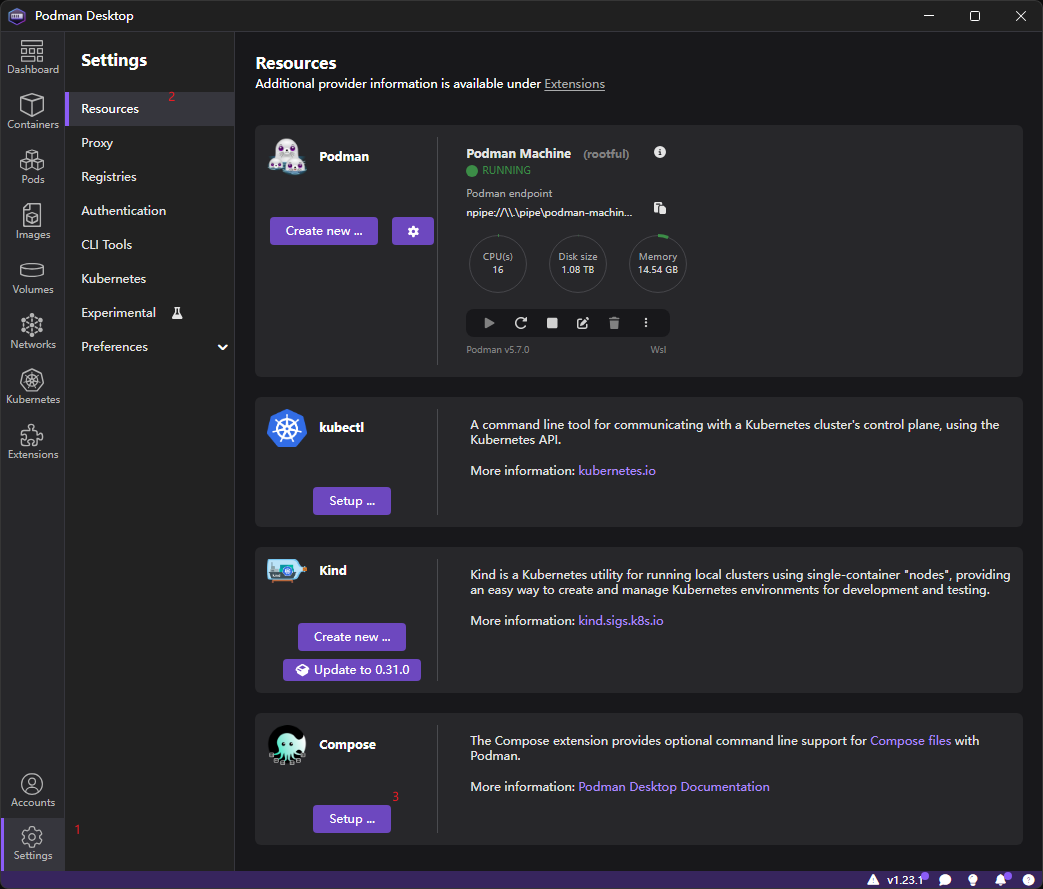Viewport: 1043px width, 889px height.
Task: Delete the Podman Machine
Action: [x=614, y=322]
